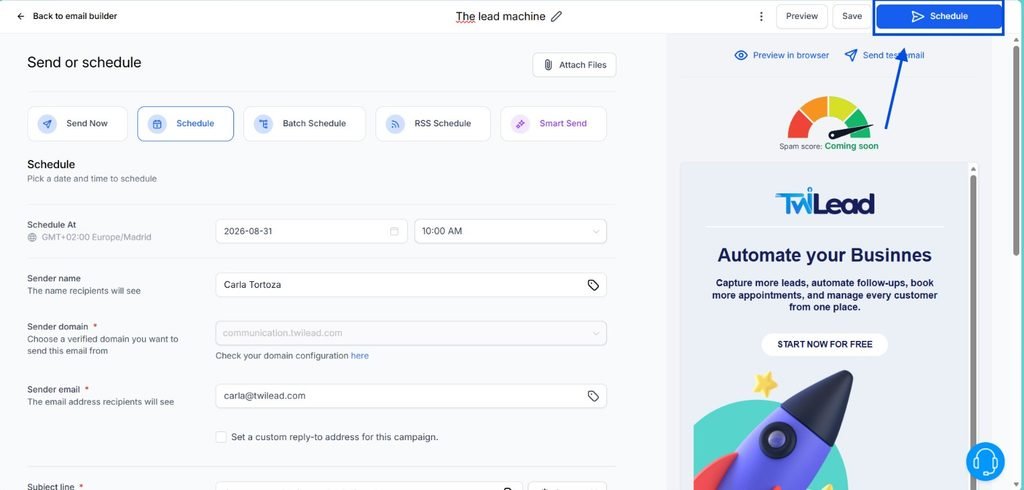Open Preview in browser link
The height and width of the screenshot is (490, 1024).
[x=782, y=56]
